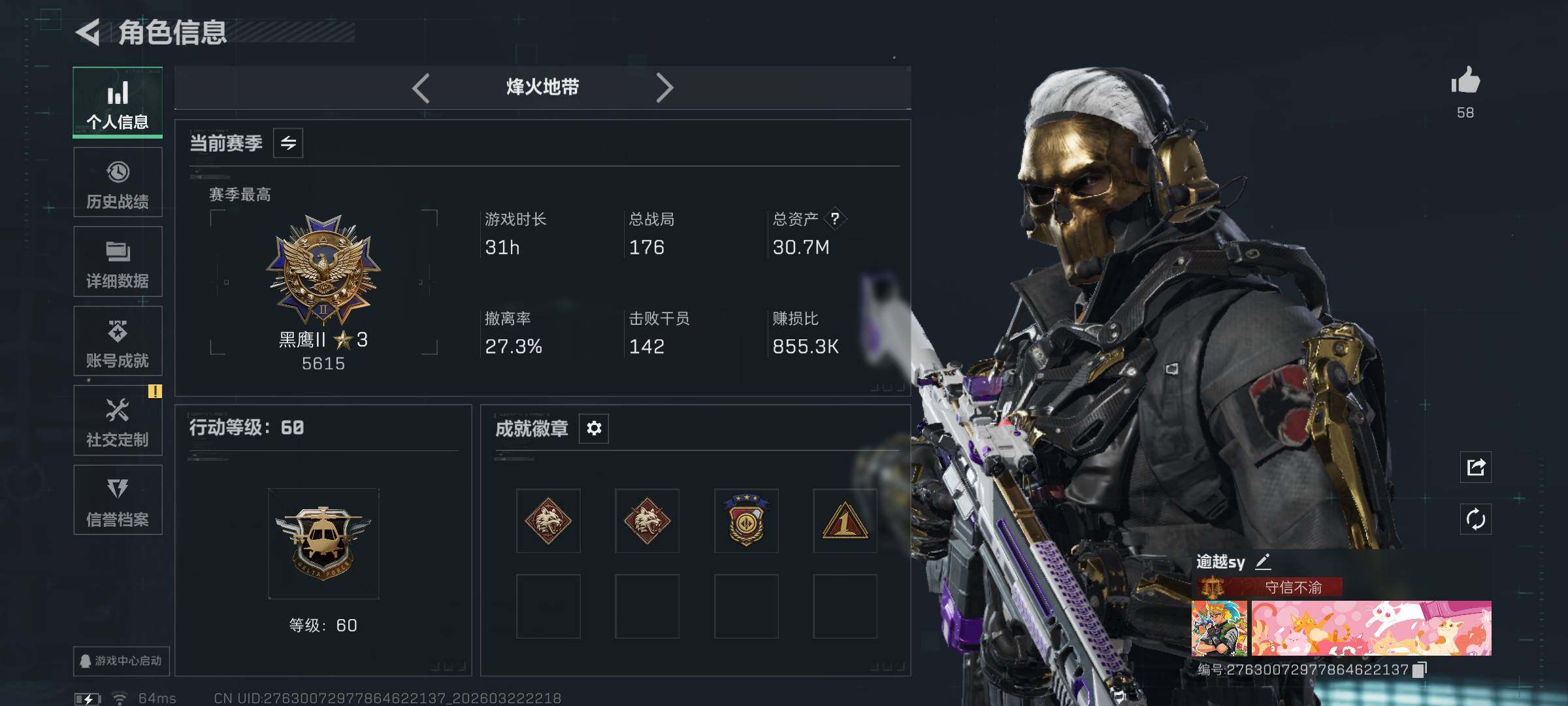The height and width of the screenshot is (706, 1568).
Task: Switch to the next game mode
Action: 664,88
